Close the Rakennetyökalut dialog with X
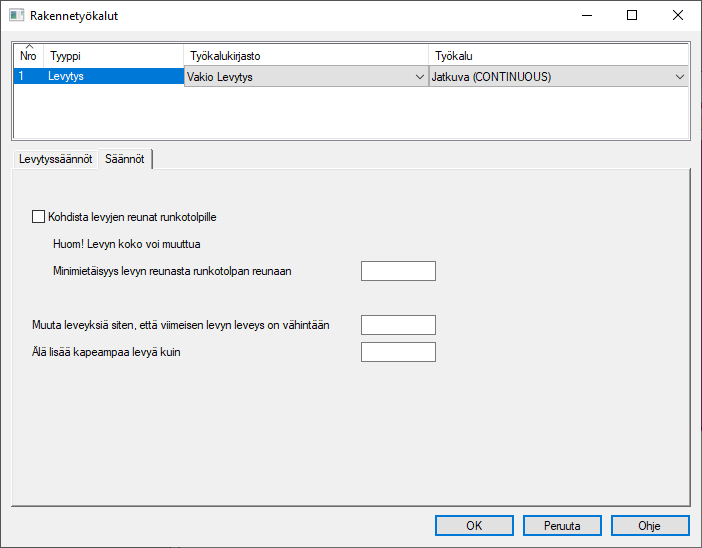Image resolution: width=702 pixels, height=548 pixels. tap(678, 16)
